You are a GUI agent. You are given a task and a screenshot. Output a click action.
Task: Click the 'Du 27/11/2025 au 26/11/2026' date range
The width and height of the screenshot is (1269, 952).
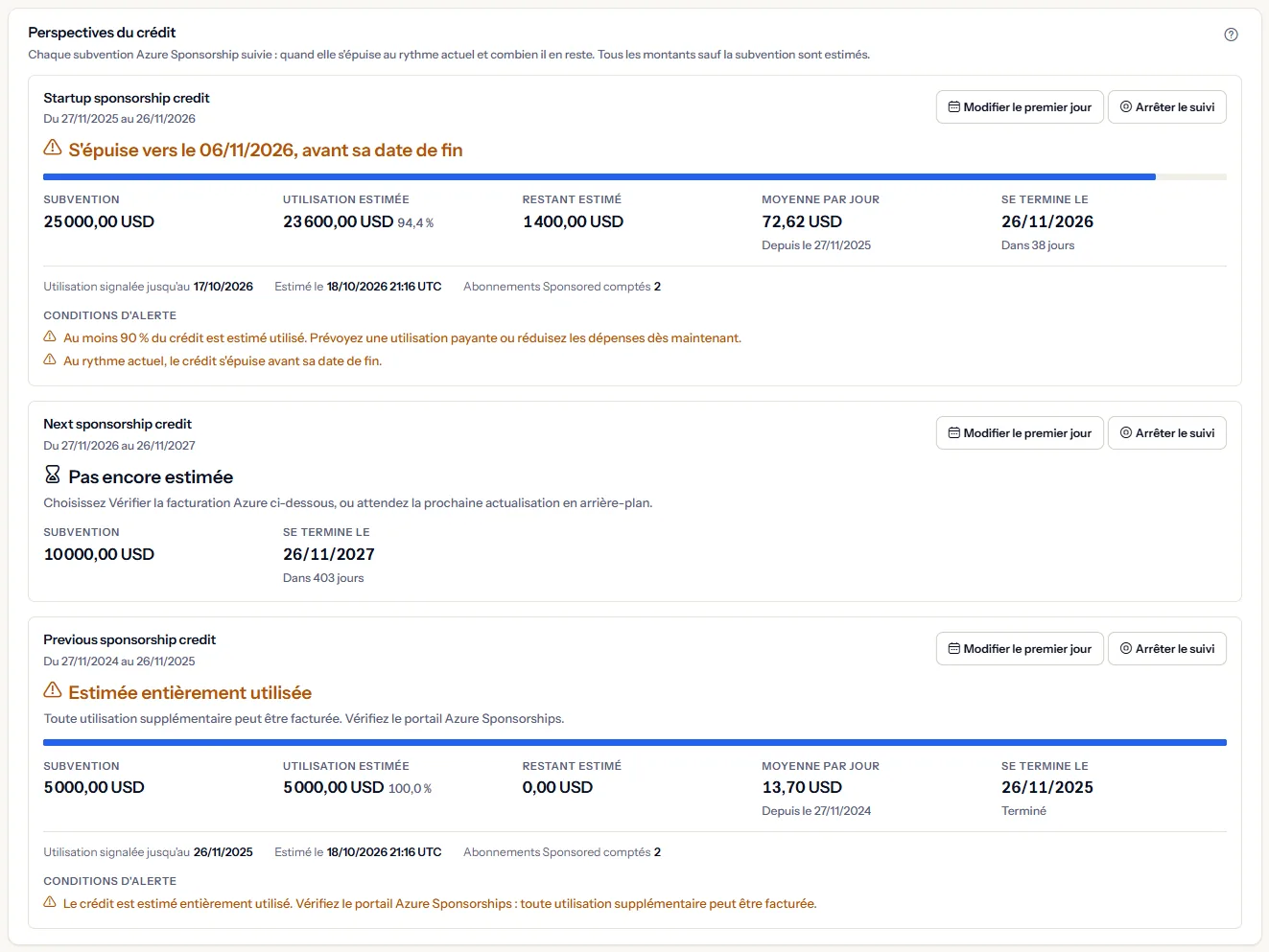coord(119,119)
